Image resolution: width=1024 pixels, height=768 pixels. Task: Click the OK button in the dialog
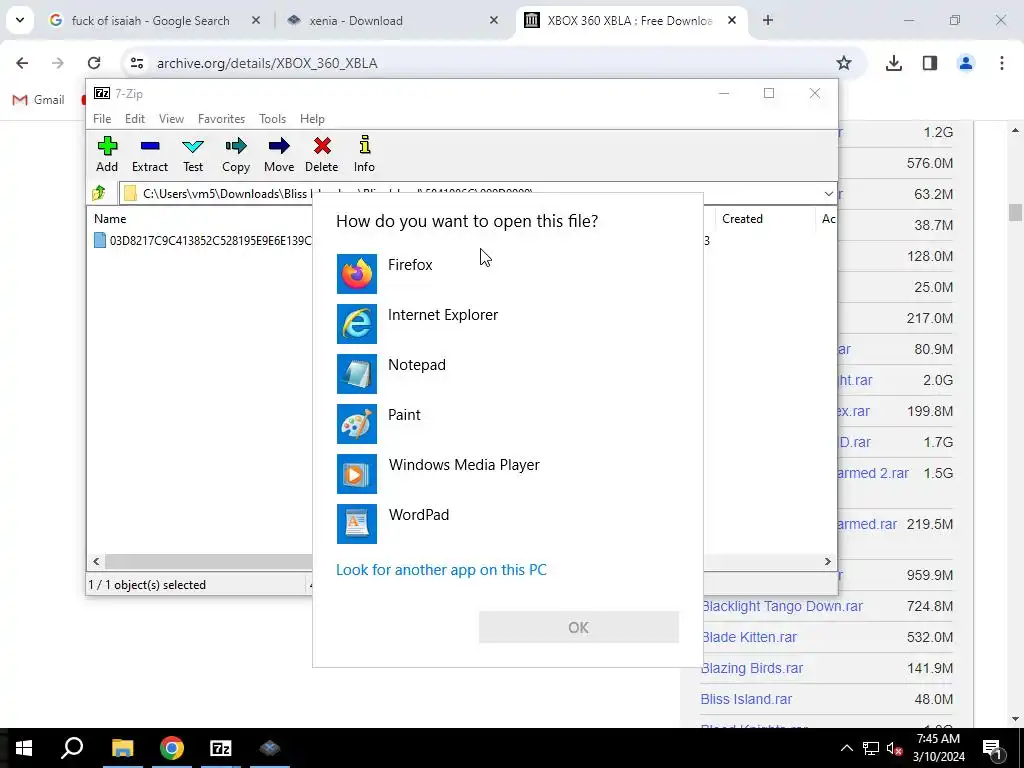point(579,628)
